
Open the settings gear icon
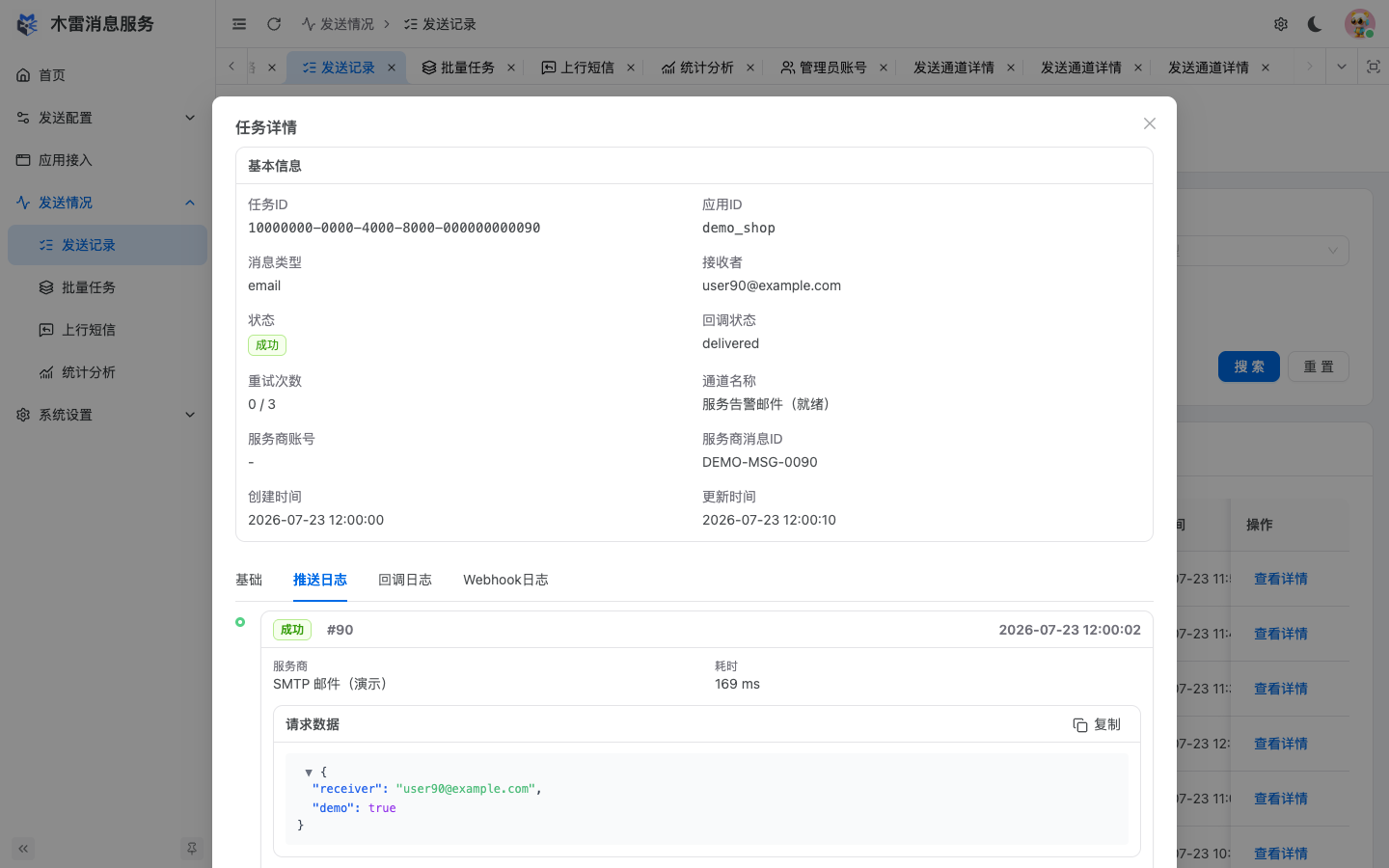click(x=1281, y=24)
